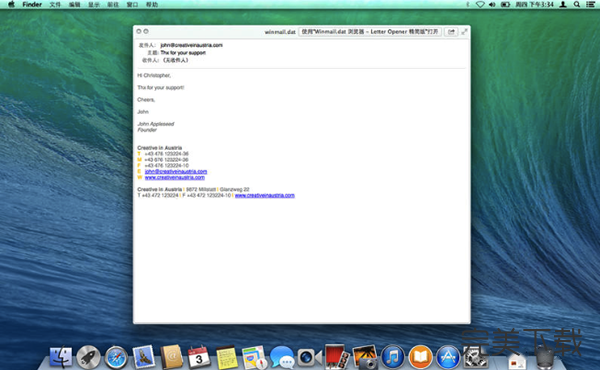The width and height of the screenshot is (600, 370).
Task: Launch iTunes music note icon
Action: pos(393,357)
